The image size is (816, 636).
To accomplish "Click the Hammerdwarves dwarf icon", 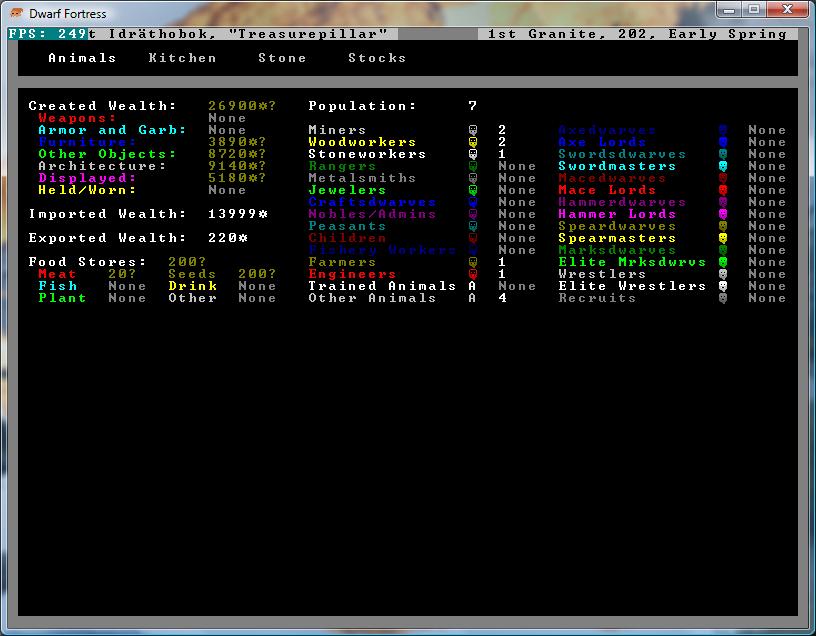I will click(x=723, y=202).
